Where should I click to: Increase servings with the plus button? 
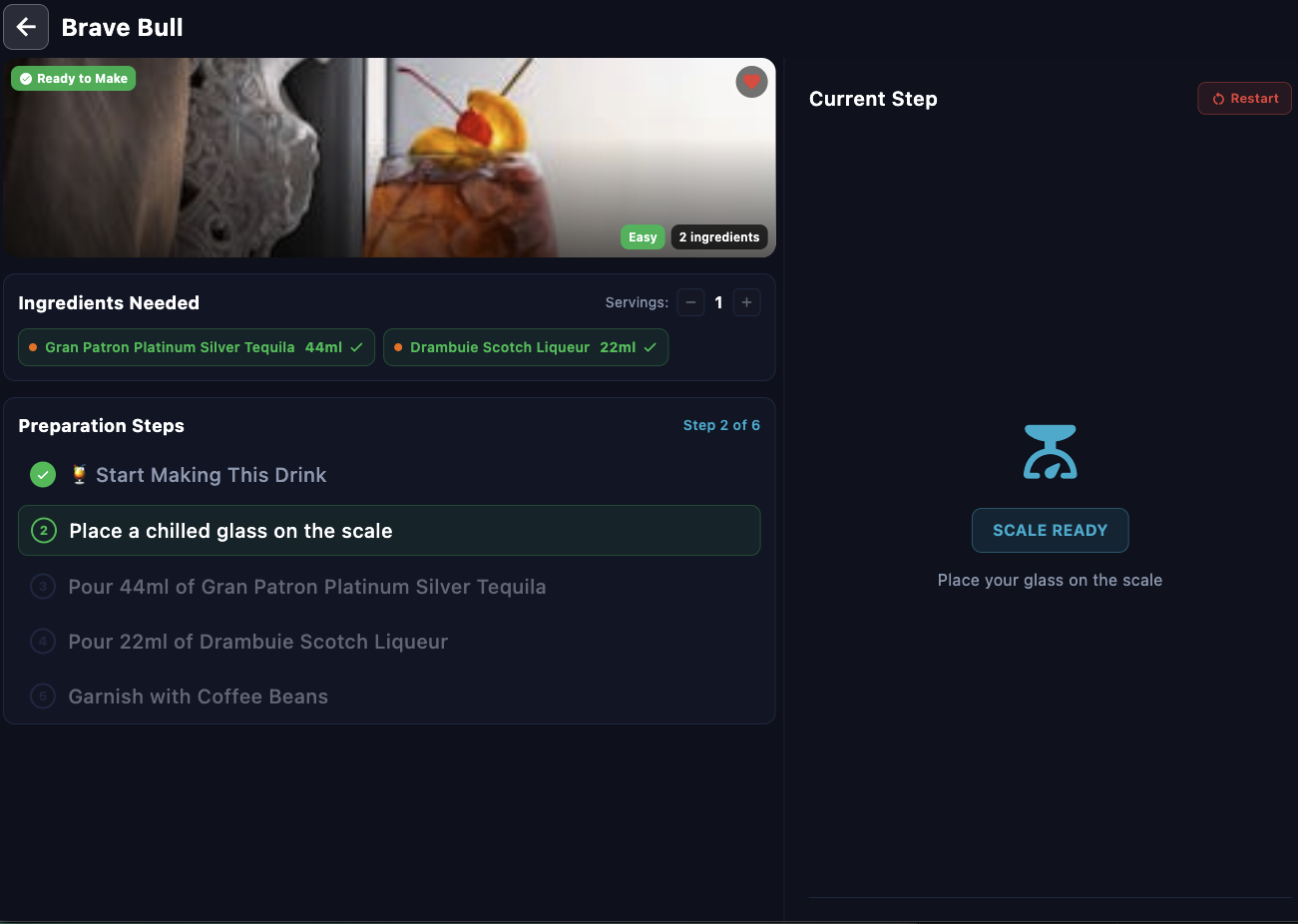tap(746, 302)
